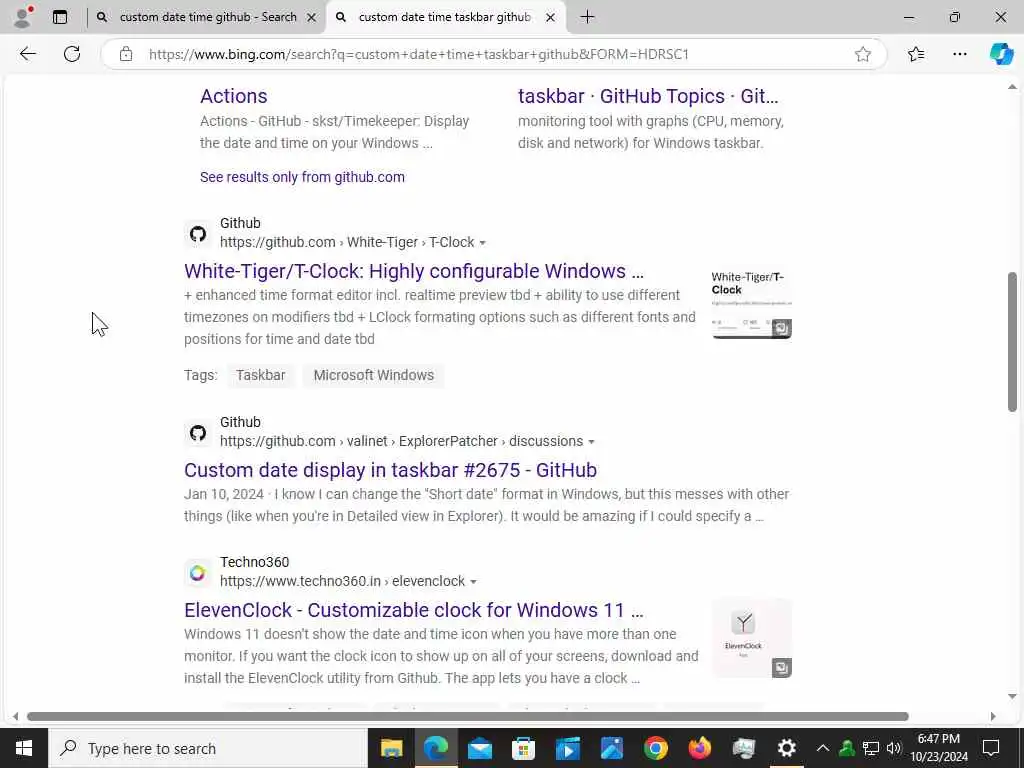Click the Techno360 site favicon
Screen dimensions: 1024x768
pyautogui.click(x=198, y=573)
